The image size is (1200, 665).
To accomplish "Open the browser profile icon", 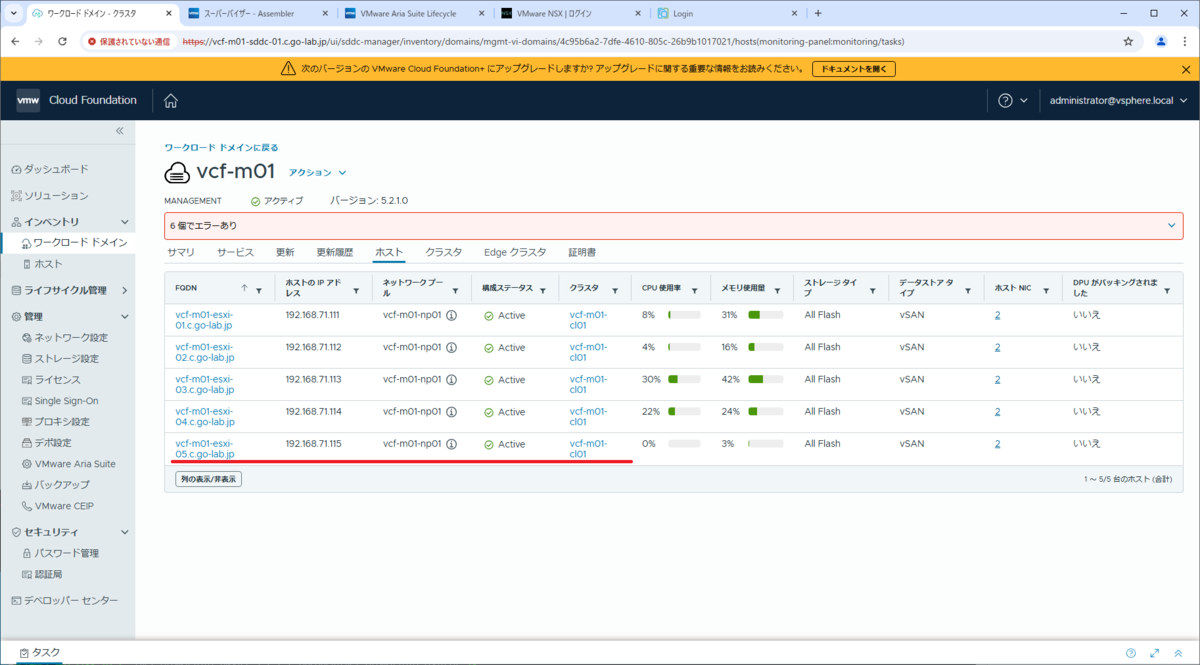I will point(1161,42).
